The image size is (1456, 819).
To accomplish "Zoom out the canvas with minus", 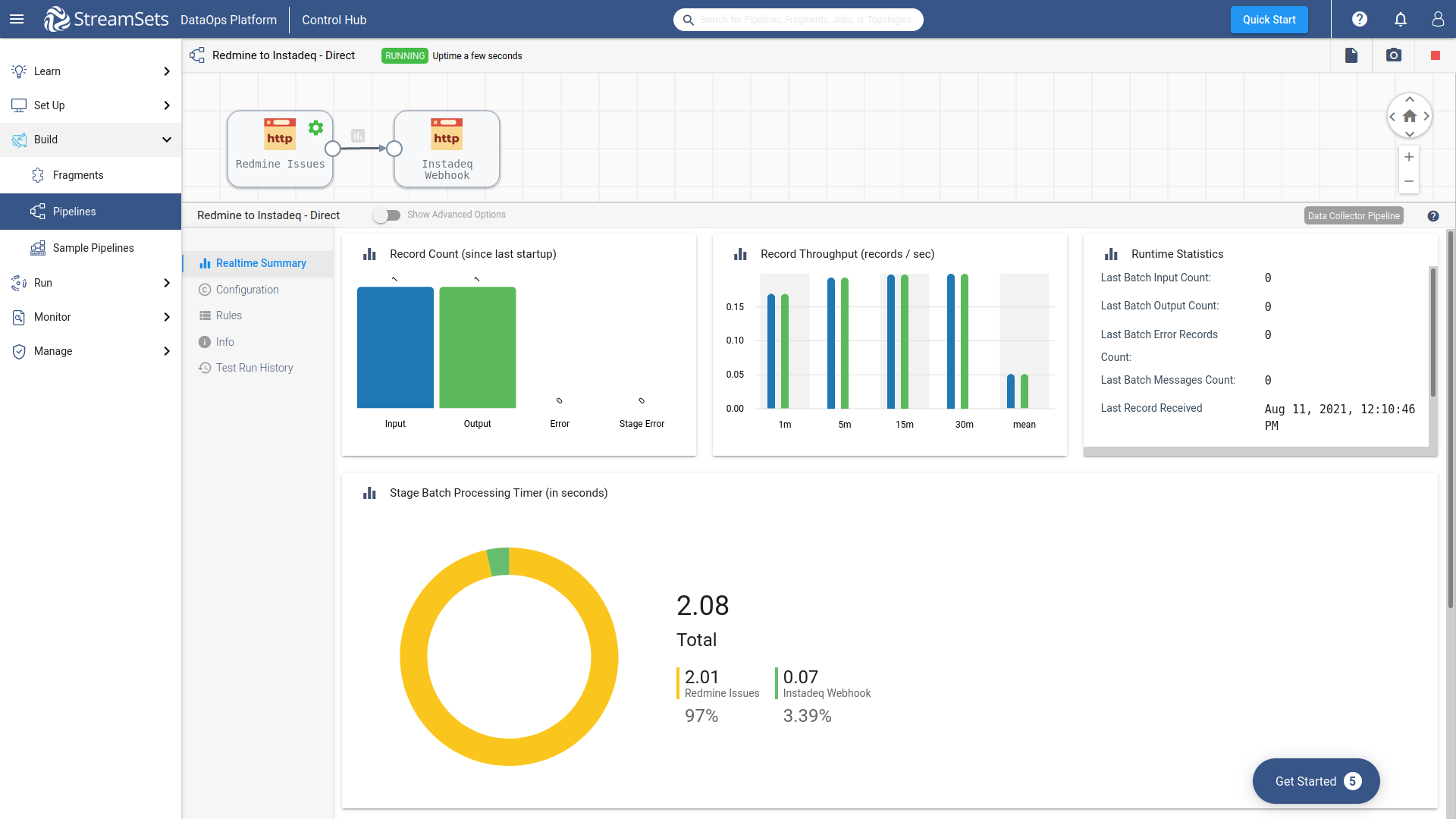I will point(1409,181).
